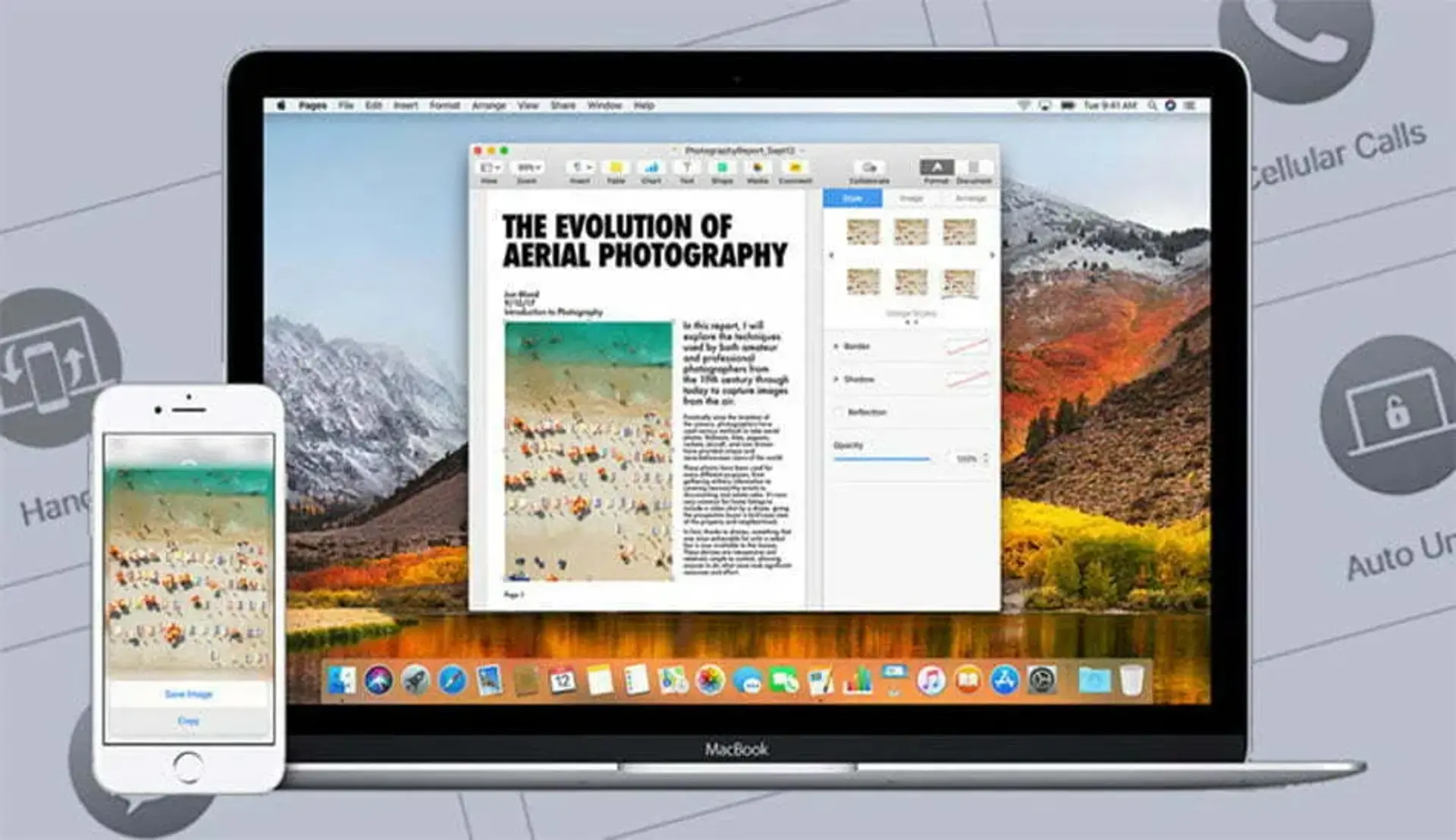Open the Media toolbar button
Screen dimensions: 1456x840
point(758,168)
